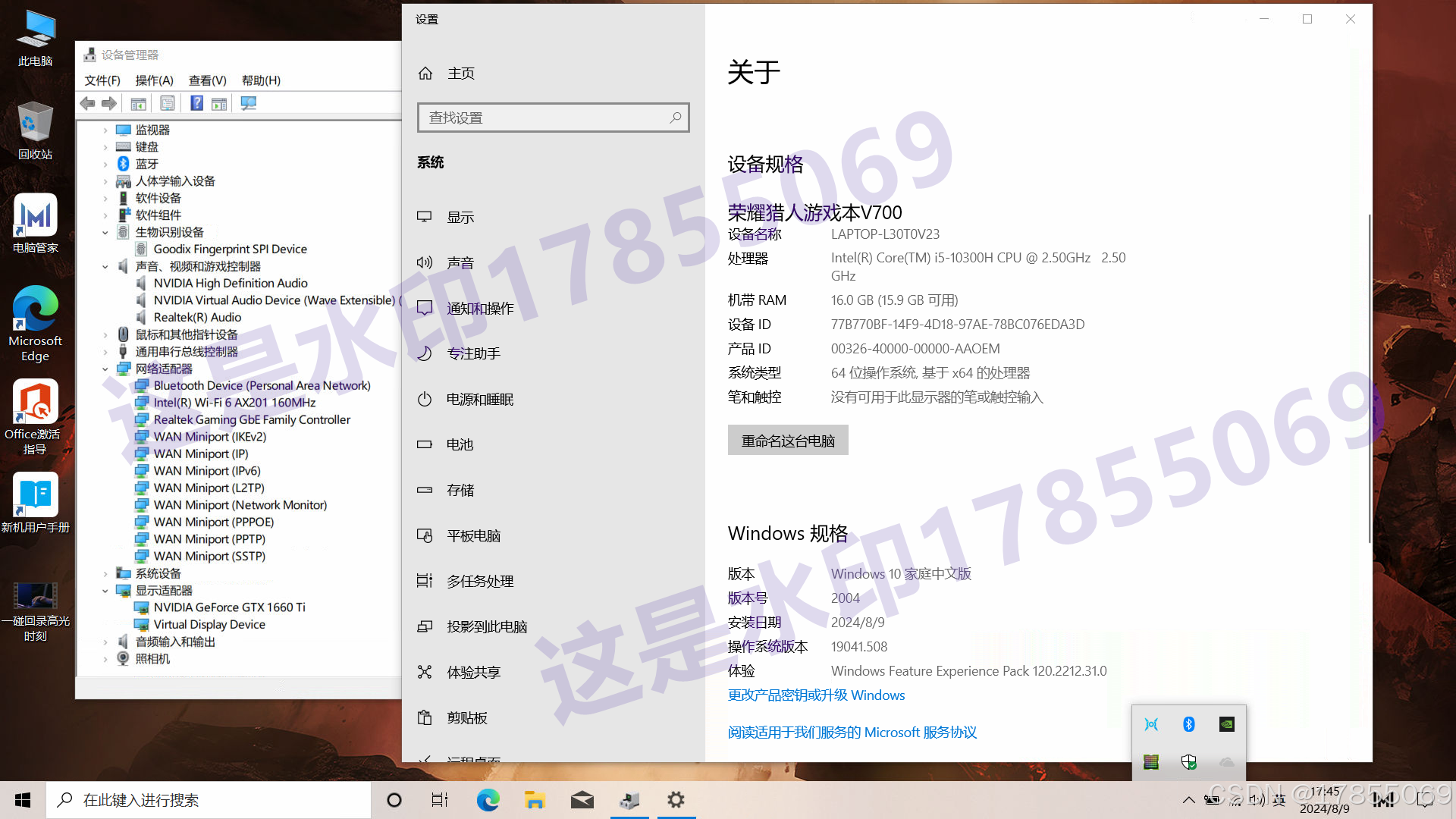The width and height of the screenshot is (1456, 819).
Task: Collapse the network adapters tree node
Action: tap(105, 369)
